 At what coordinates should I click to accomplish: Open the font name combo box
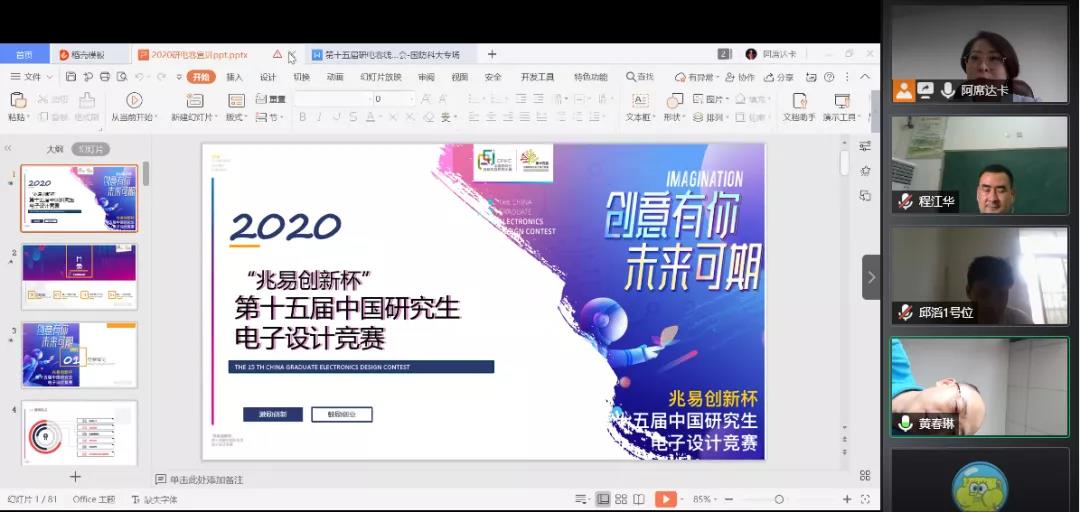tap(332, 99)
